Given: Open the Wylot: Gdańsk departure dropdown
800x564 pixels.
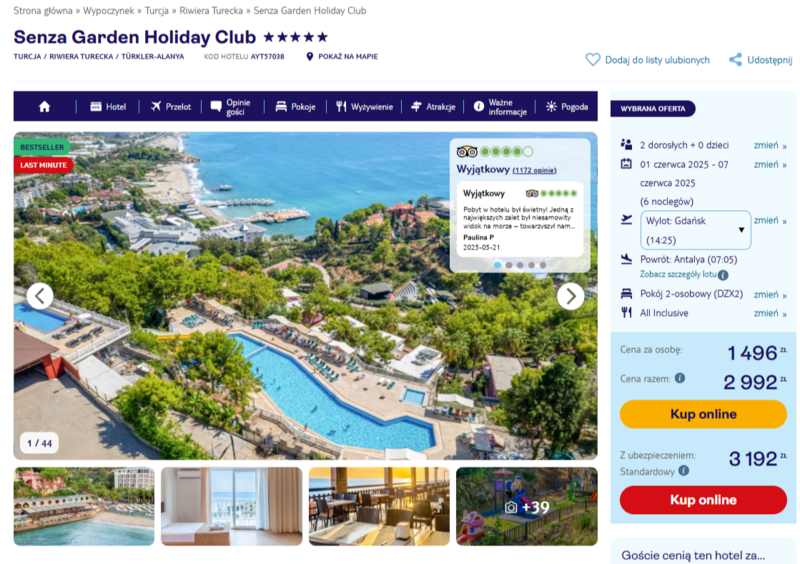Looking at the screenshot, I should [695, 230].
